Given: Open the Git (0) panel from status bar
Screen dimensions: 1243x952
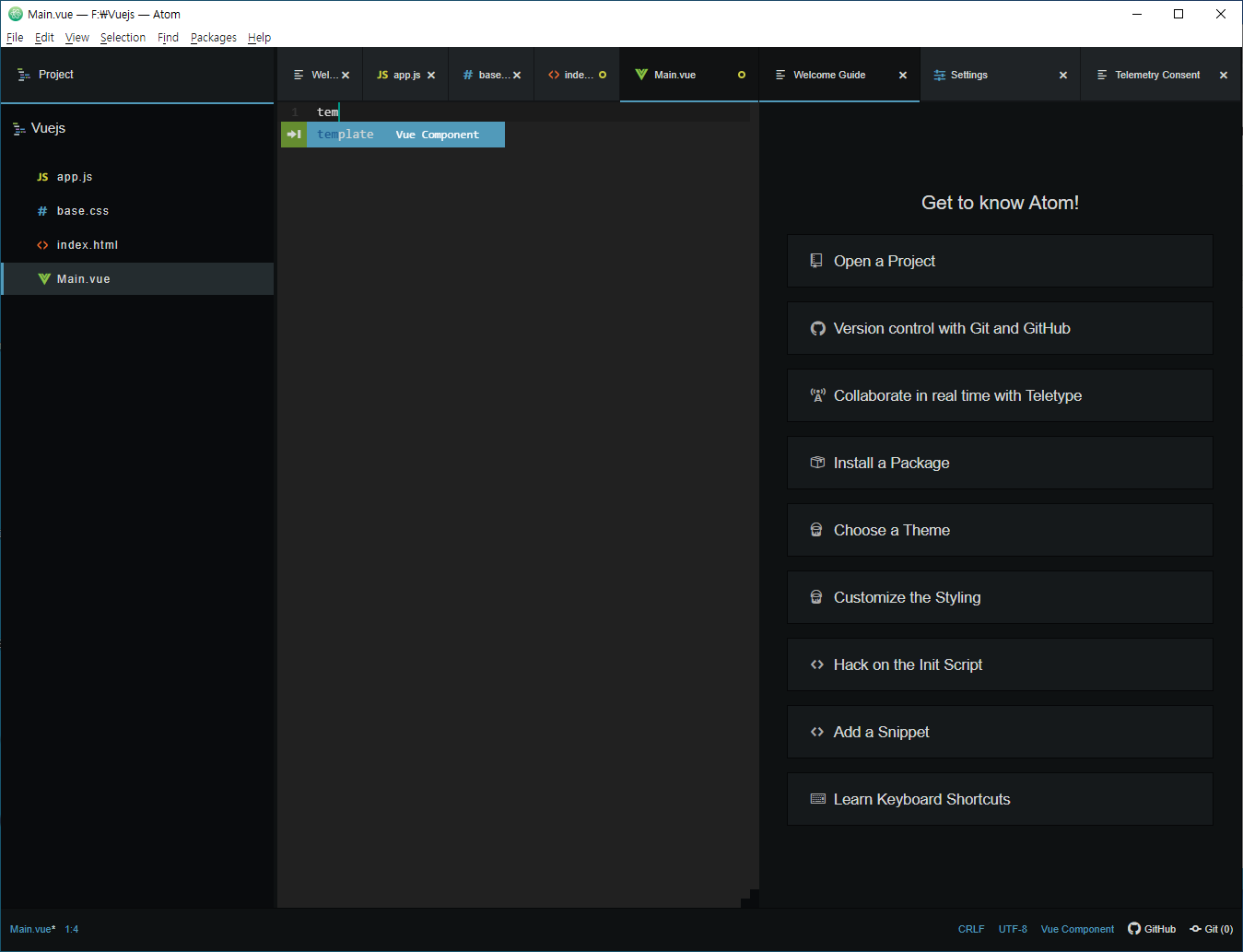Looking at the screenshot, I should pyautogui.click(x=1211, y=929).
